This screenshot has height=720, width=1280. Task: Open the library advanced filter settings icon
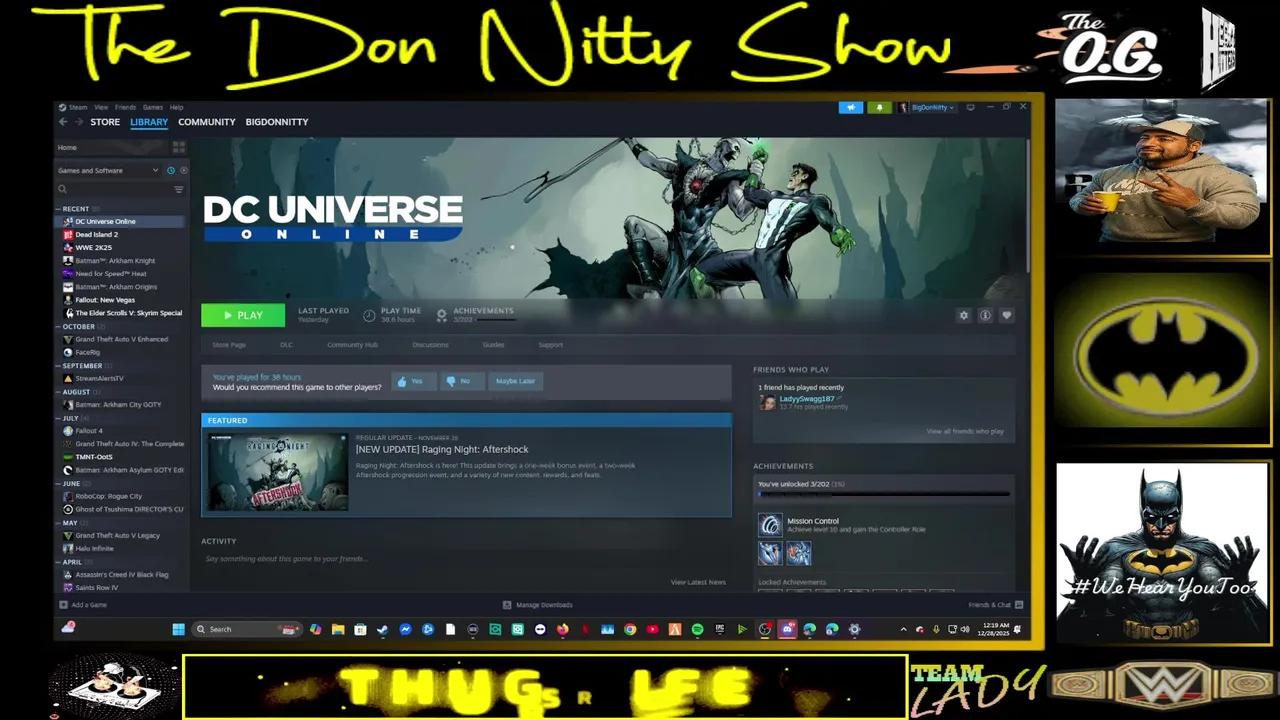[x=179, y=189]
